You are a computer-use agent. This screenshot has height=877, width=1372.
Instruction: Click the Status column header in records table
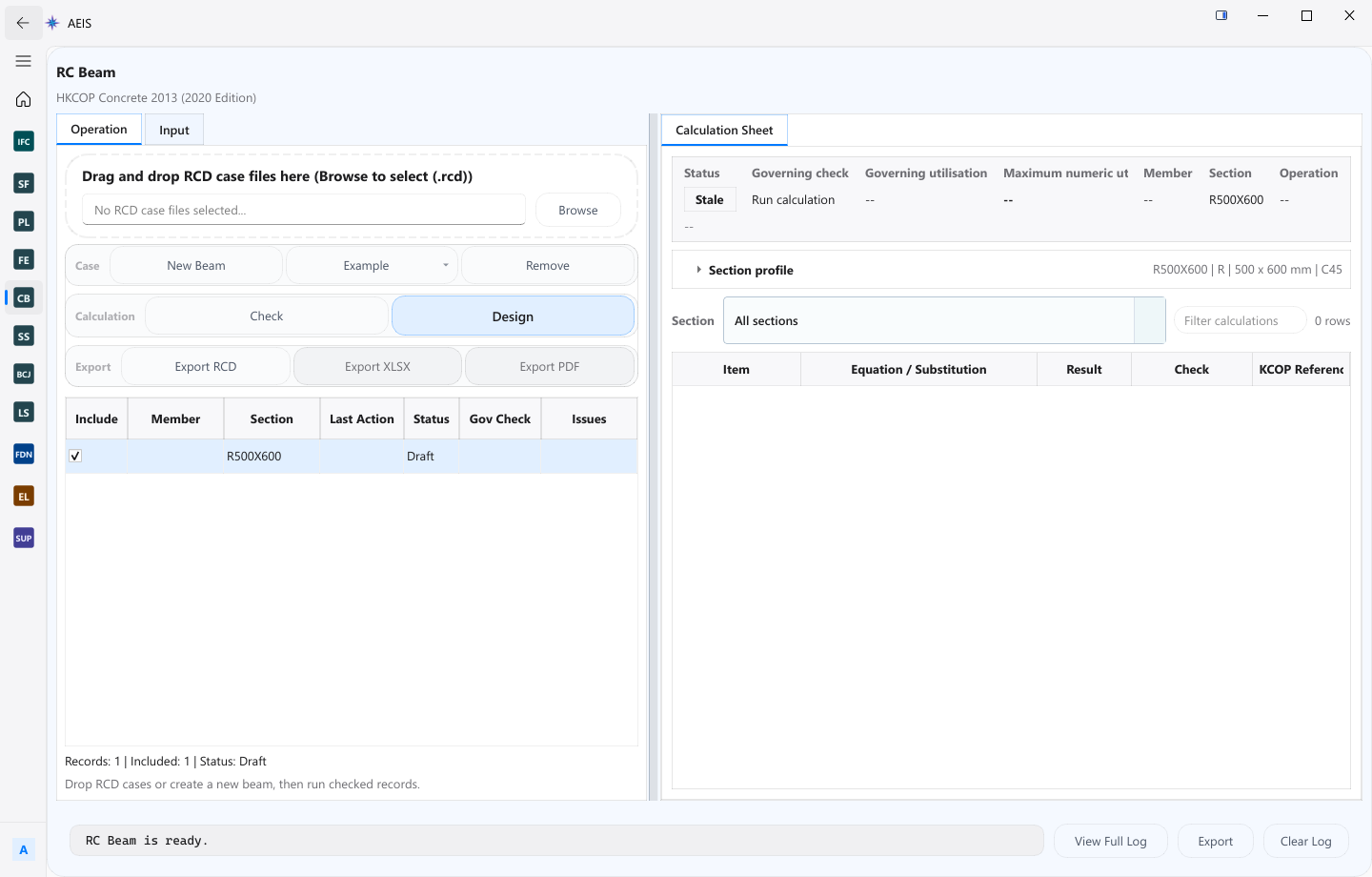pyautogui.click(x=432, y=418)
